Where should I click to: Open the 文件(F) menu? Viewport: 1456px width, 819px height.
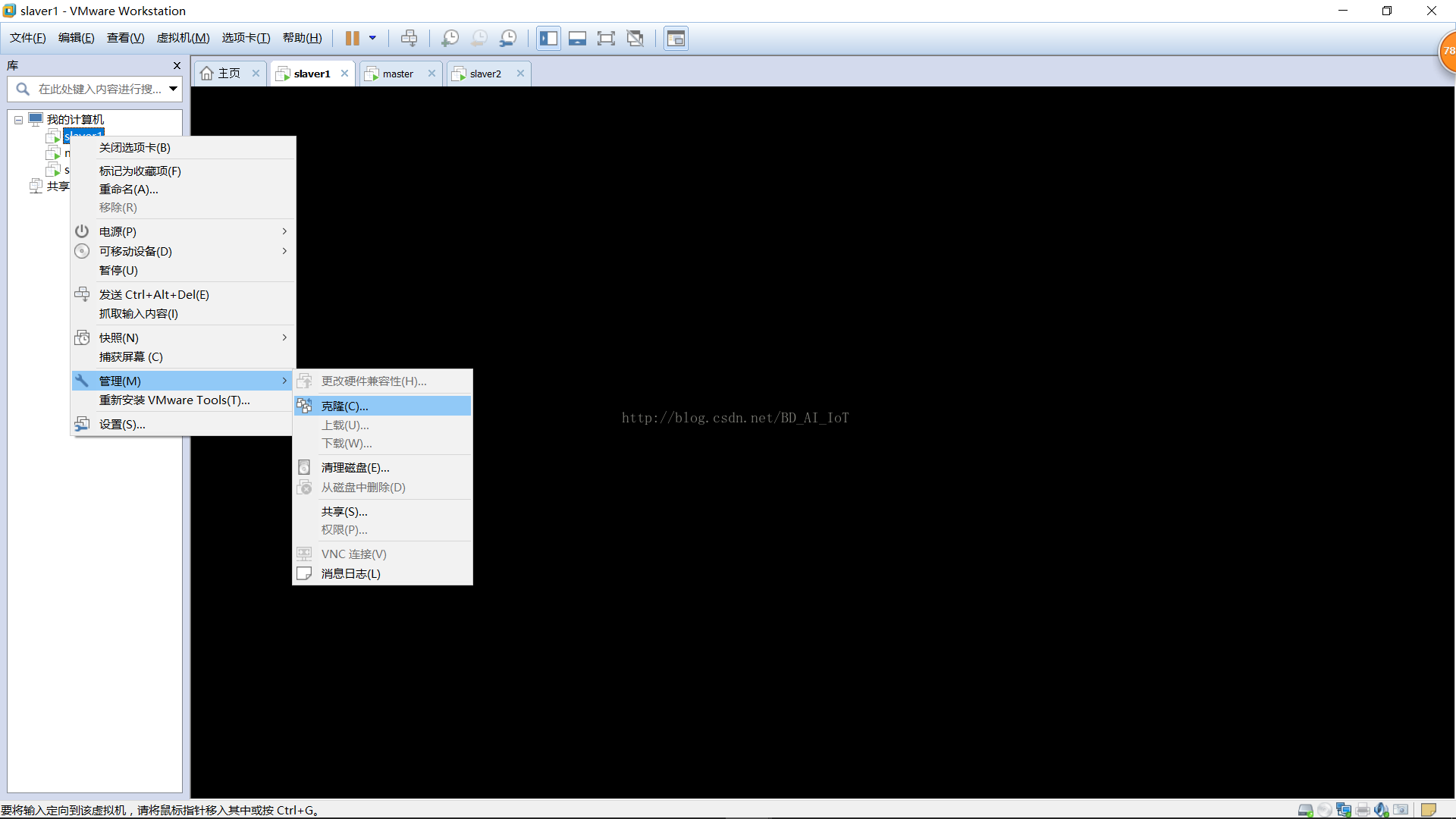[28, 38]
